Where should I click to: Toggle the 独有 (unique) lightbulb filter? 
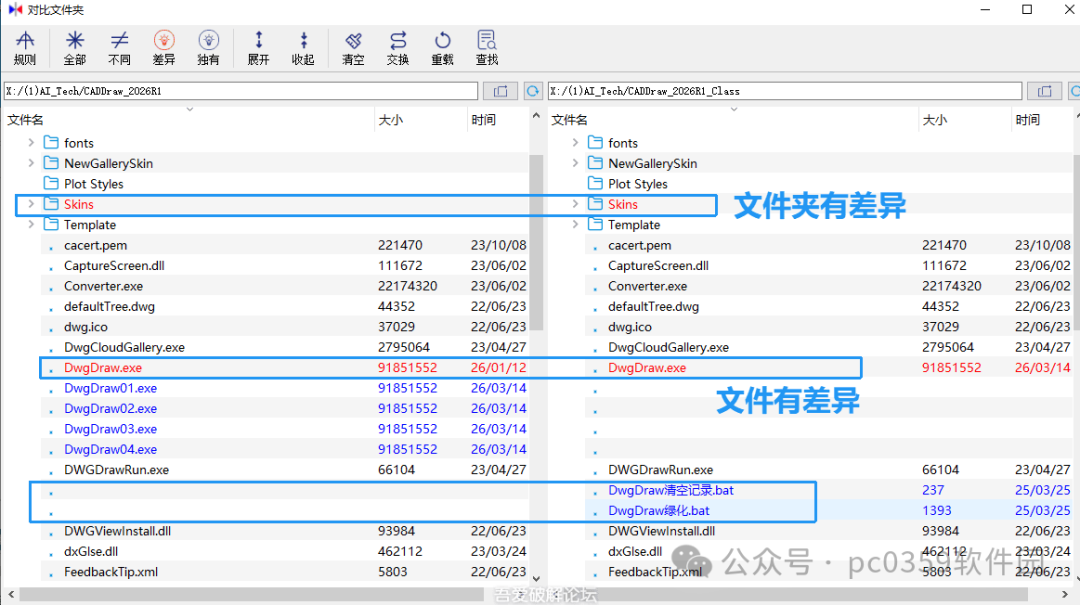pyautogui.click(x=208, y=47)
